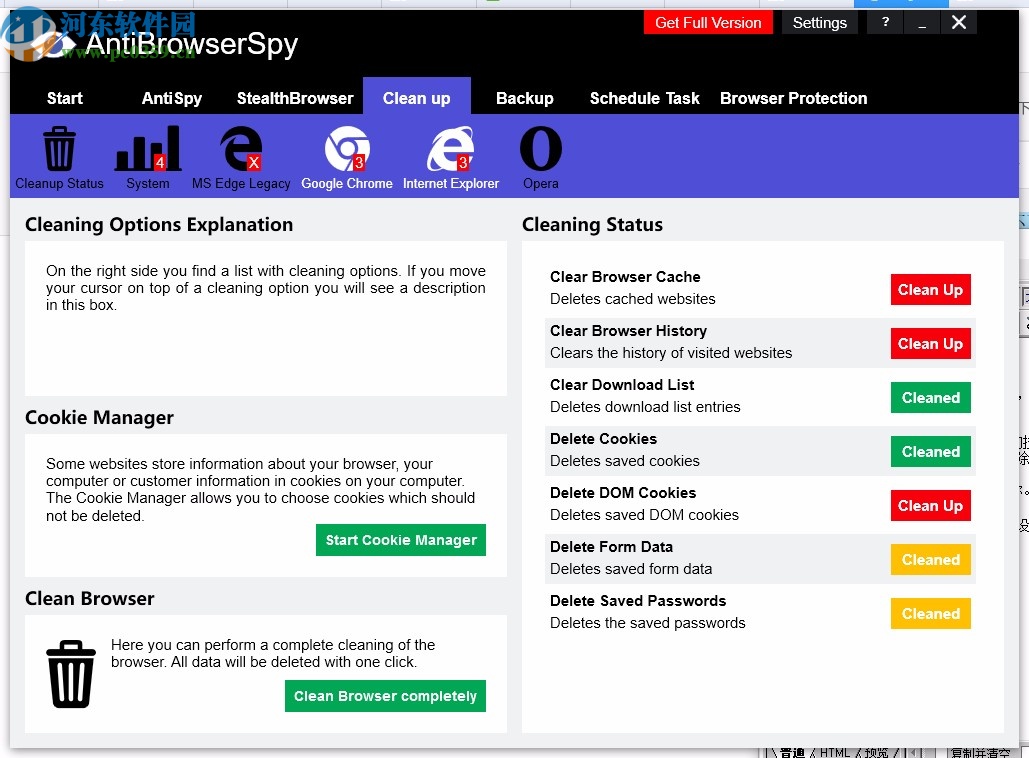Image resolution: width=1029 pixels, height=758 pixels.
Task: Switch to the StealthBrowser tab
Action: tap(295, 98)
